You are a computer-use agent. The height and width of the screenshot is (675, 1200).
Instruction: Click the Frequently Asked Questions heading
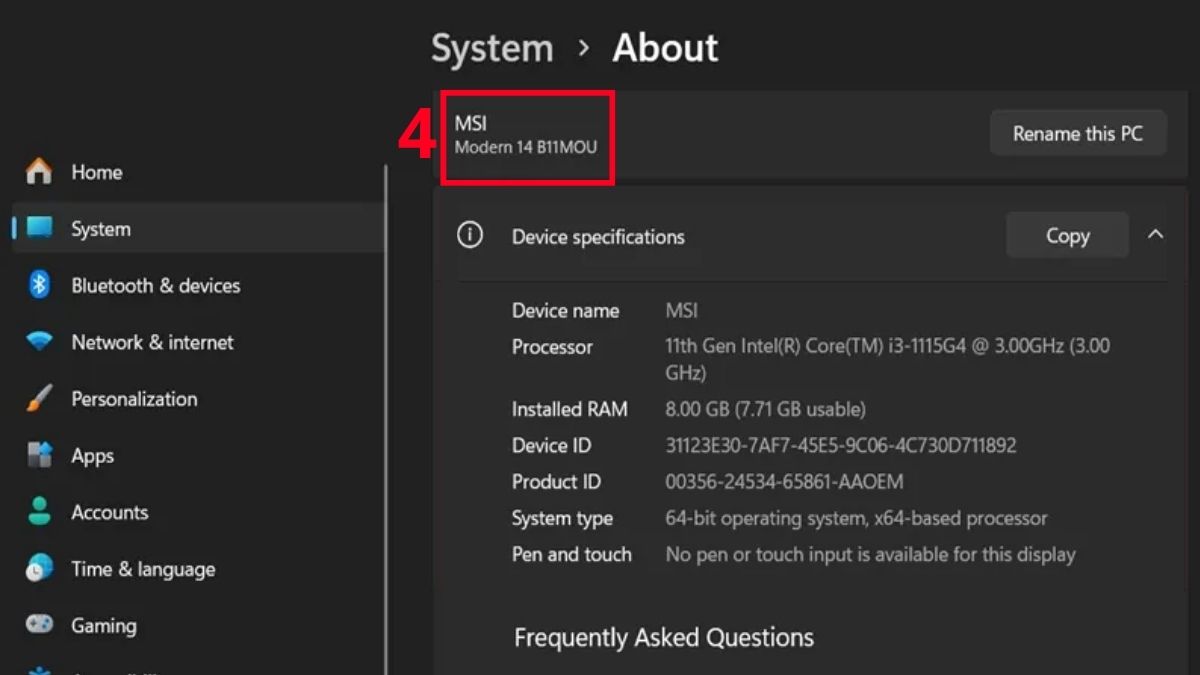[664, 638]
